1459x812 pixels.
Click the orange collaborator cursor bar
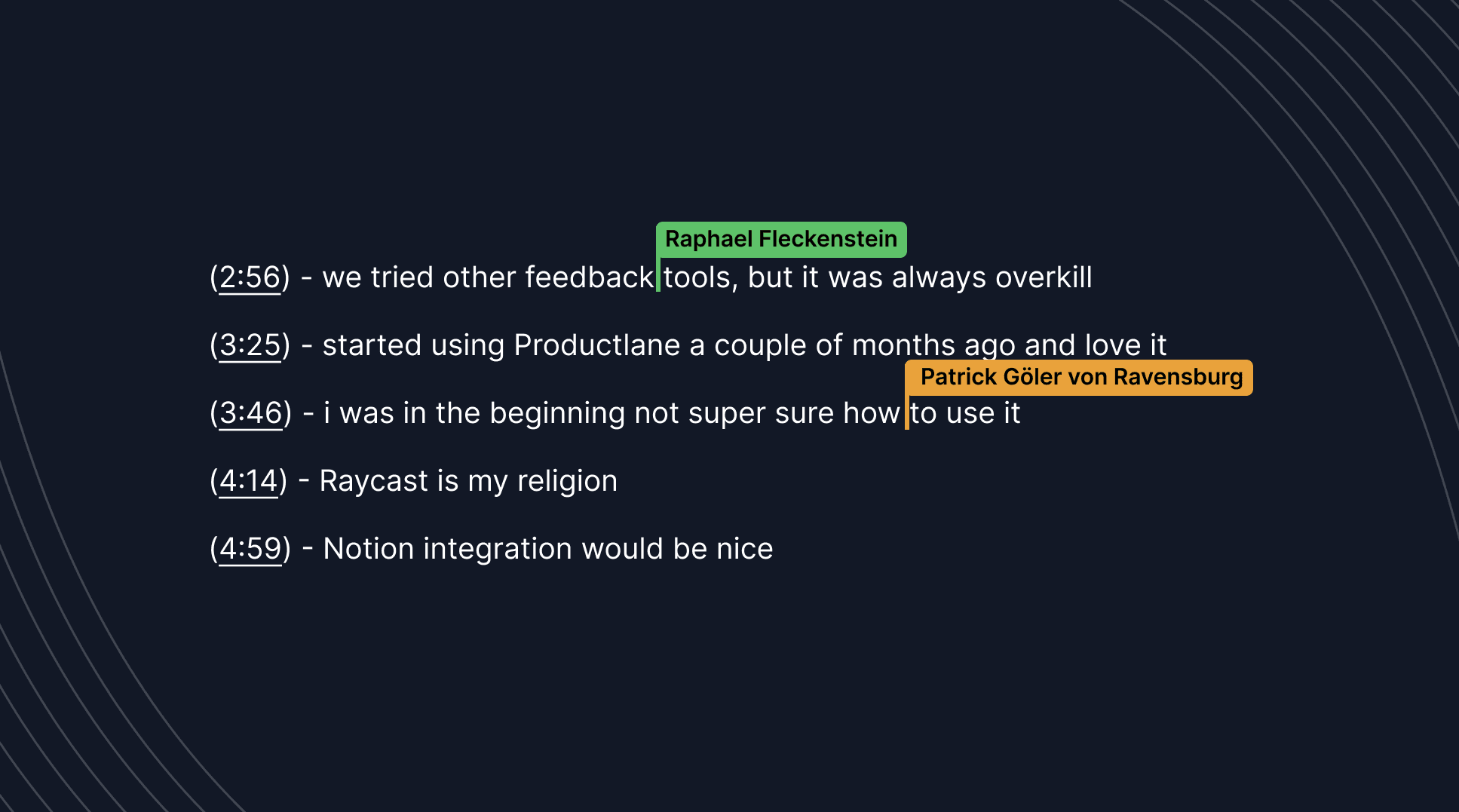906,413
